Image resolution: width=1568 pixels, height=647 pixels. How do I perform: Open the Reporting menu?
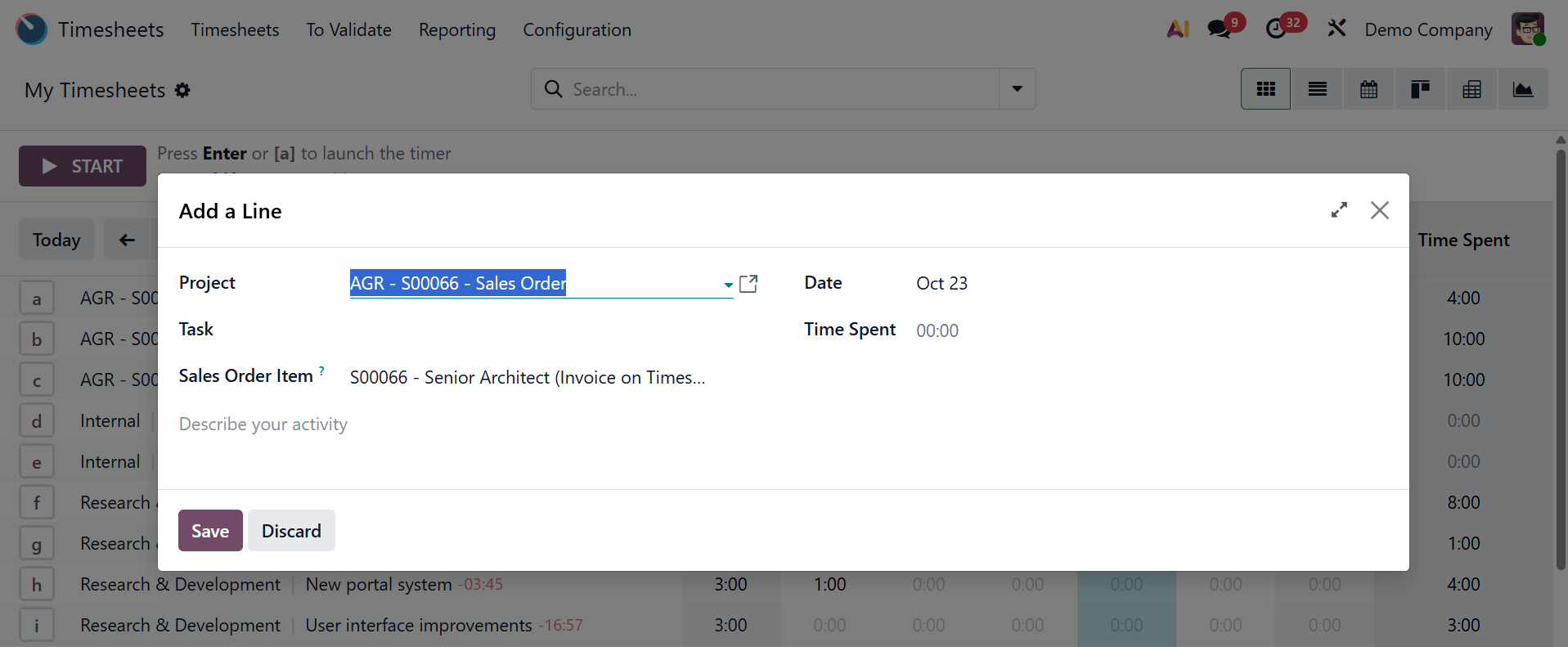point(457,30)
